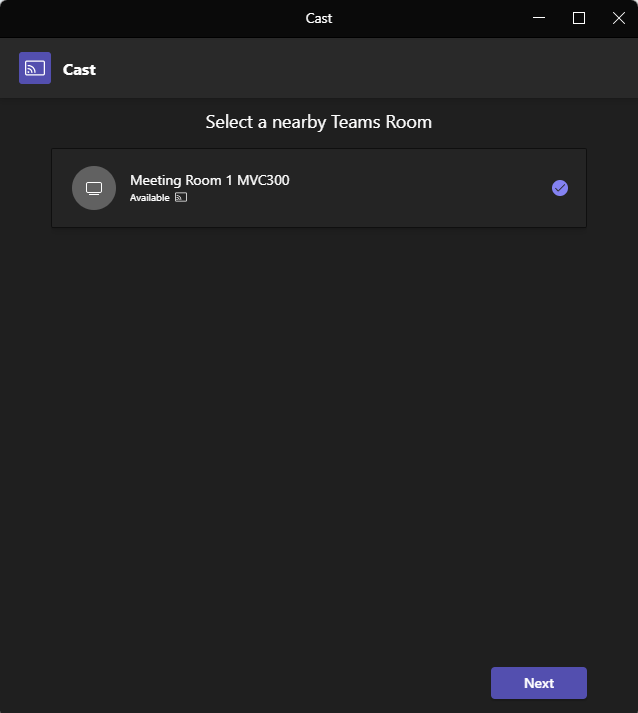Click the small cast icon beside Available
Screen dimensions: 638x713
coord(181,198)
